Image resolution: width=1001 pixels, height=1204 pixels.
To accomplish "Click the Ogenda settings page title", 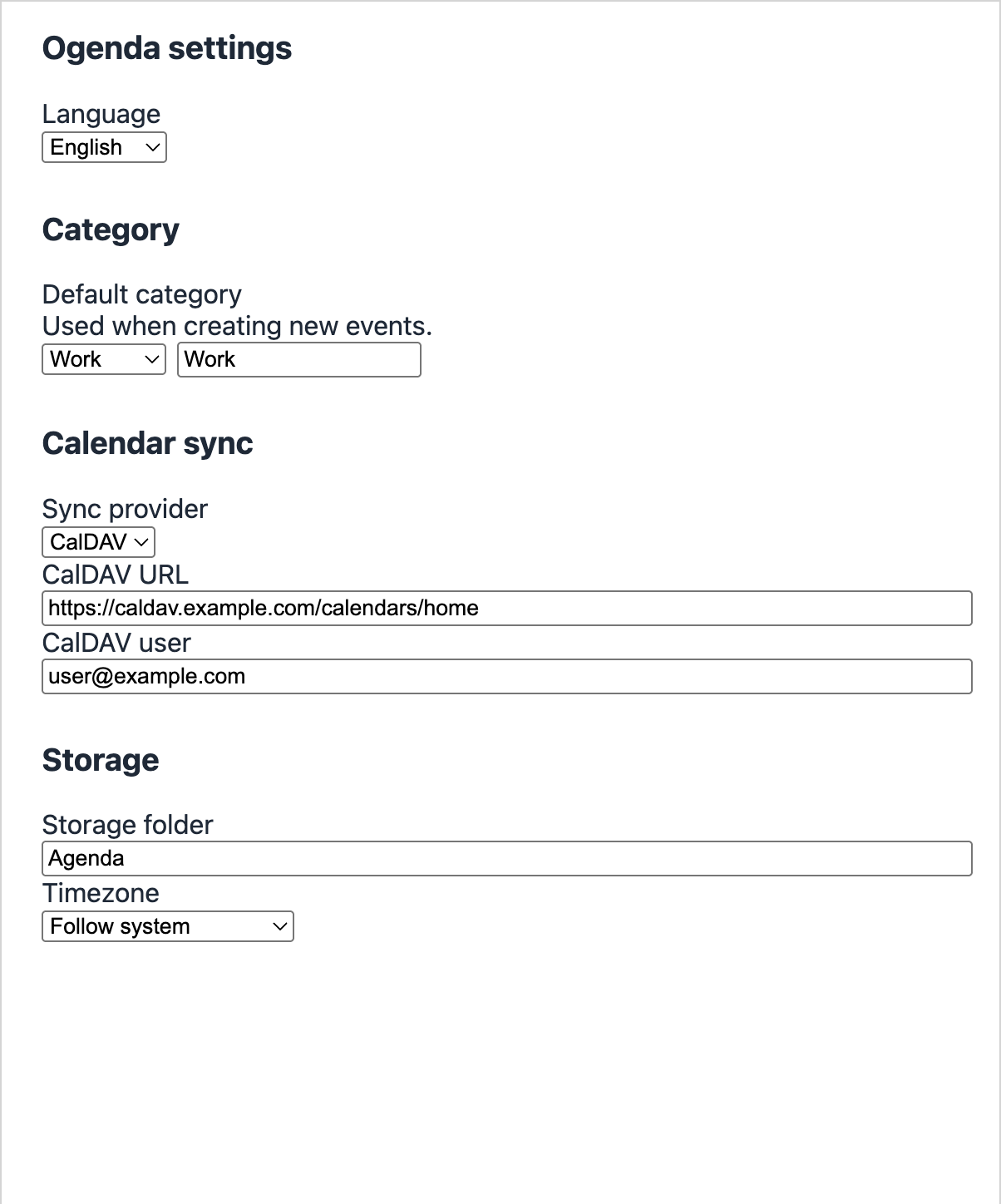I will pyautogui.click(x=167, y=48).
